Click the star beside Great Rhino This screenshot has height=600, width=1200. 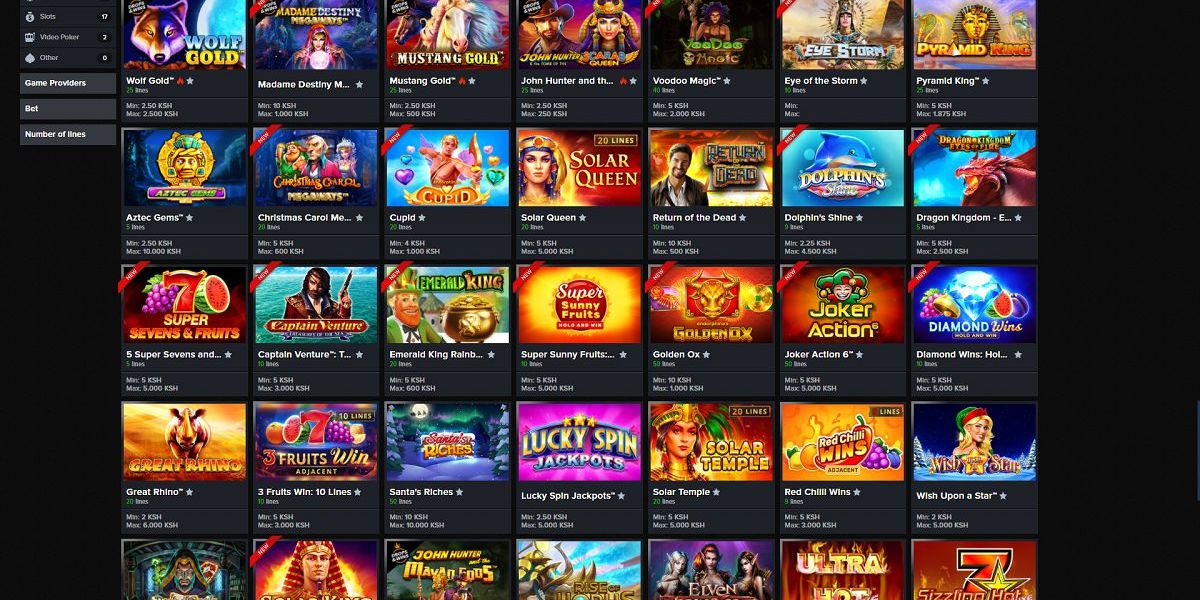(x=190, y=492)
